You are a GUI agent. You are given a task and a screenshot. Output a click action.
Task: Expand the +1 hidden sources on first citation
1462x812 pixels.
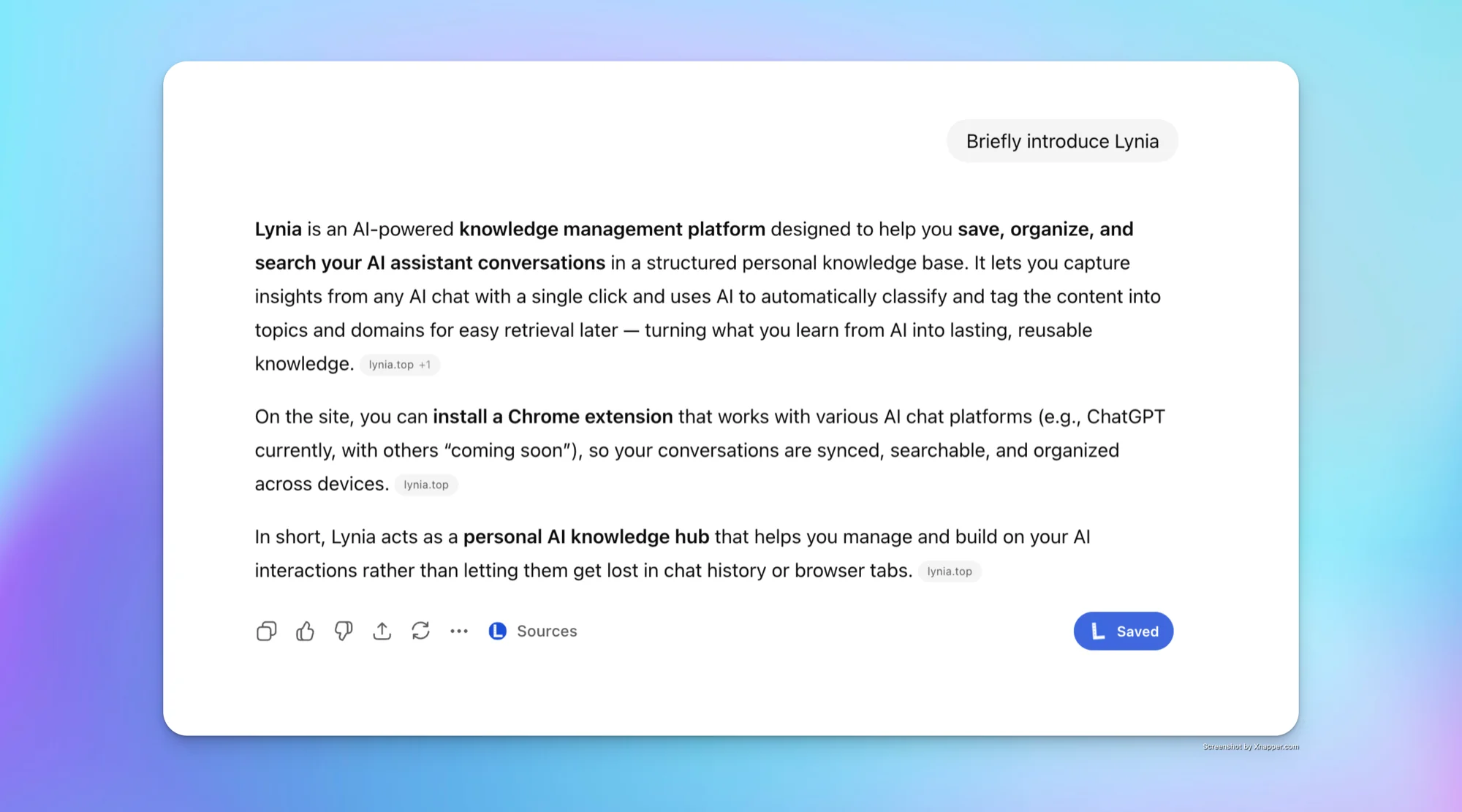425,364
